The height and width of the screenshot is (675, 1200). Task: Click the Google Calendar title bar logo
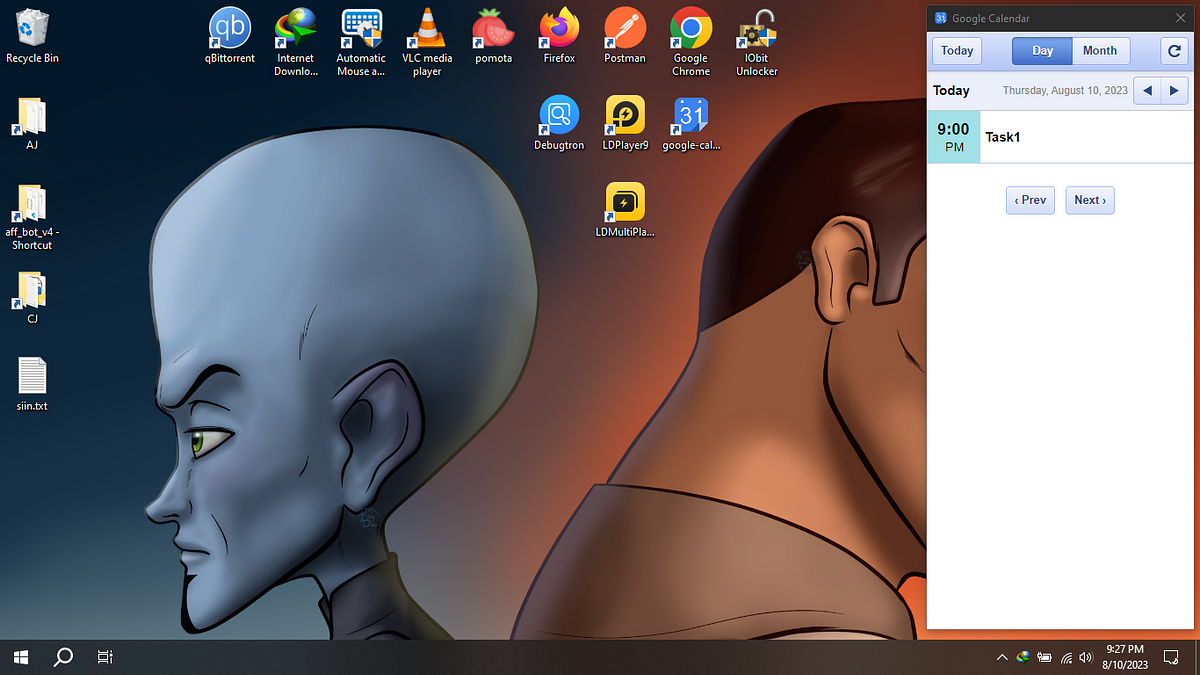[940, 18]
